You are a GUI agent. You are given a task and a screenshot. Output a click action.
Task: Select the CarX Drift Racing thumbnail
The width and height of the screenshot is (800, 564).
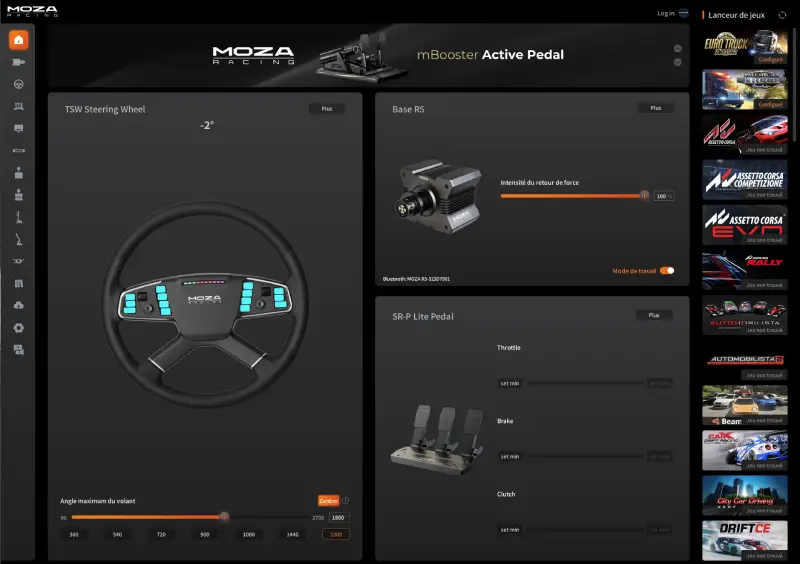(x=744, y=450)
